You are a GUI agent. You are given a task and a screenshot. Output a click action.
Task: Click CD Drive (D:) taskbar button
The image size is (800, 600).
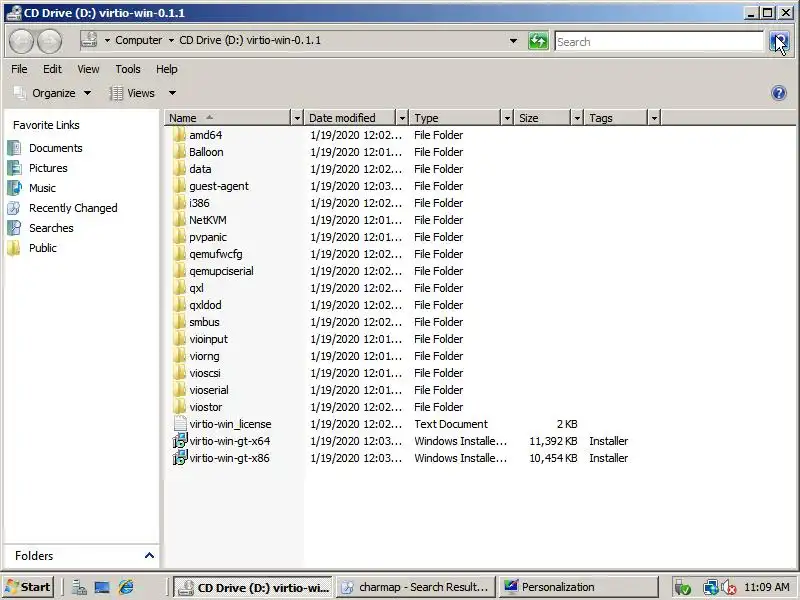pos(253,587)
